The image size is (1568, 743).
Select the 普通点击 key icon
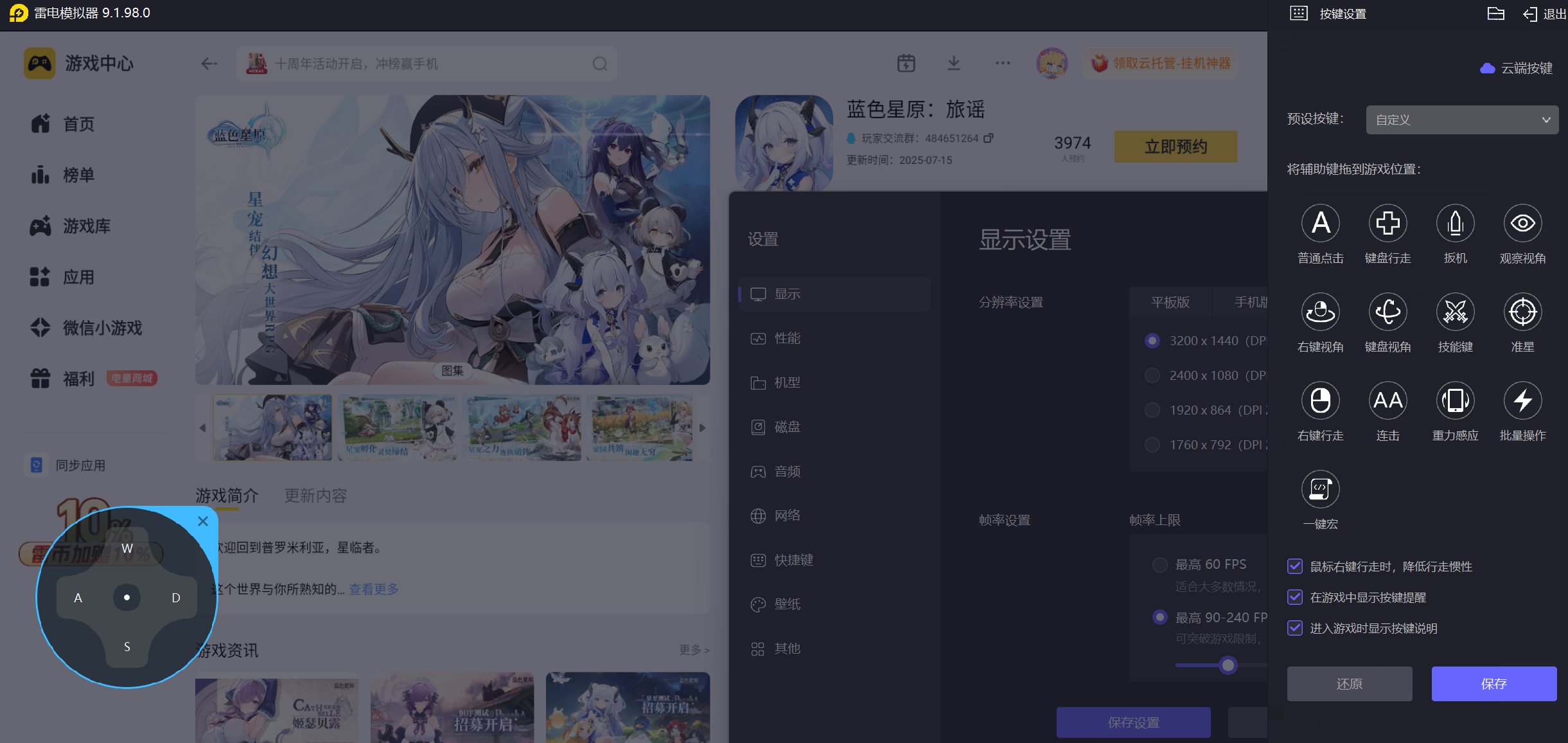[x=1320, y=224]
